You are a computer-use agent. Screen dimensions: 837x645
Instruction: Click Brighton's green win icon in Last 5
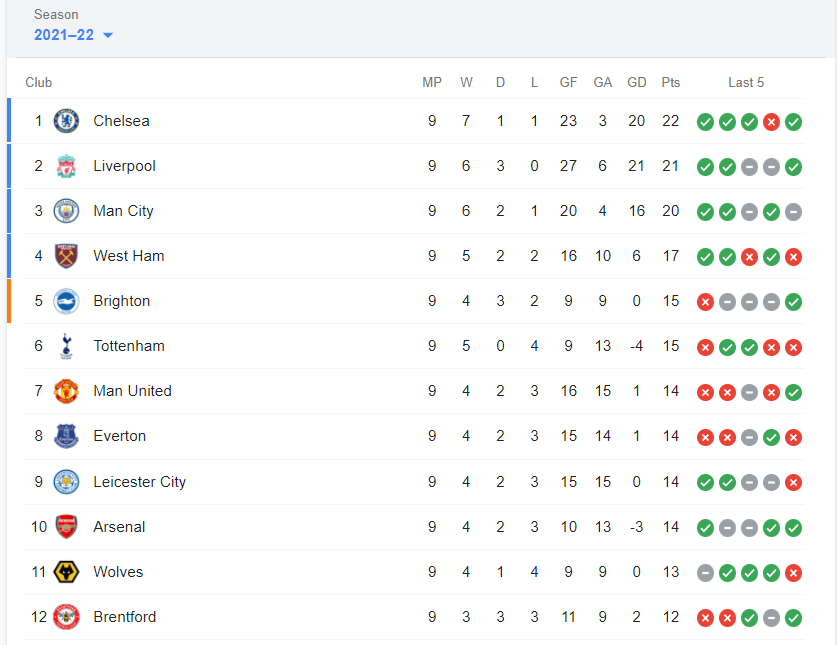click(x=793, y=302)
